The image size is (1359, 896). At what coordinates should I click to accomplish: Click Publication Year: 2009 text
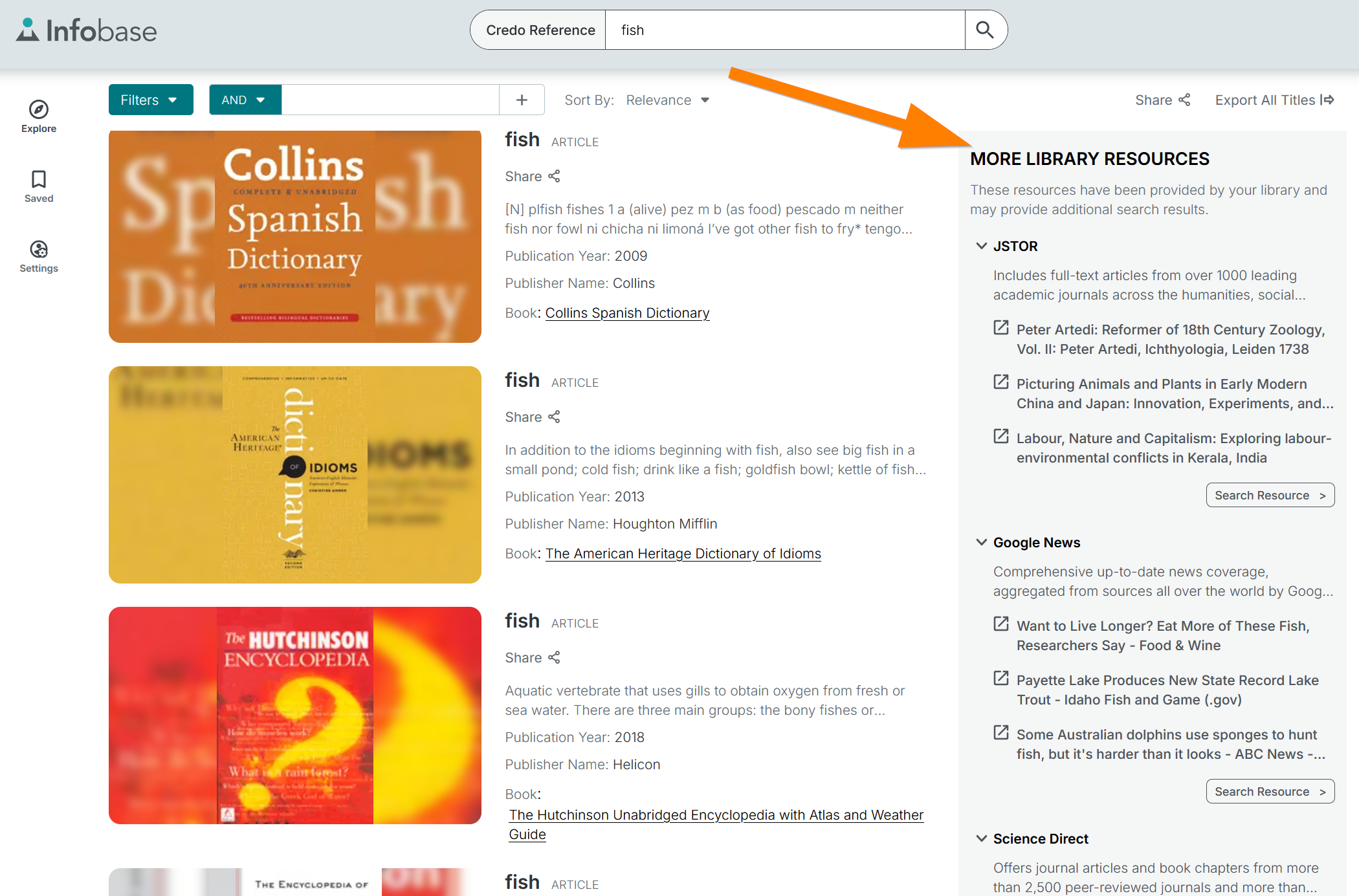576,256
